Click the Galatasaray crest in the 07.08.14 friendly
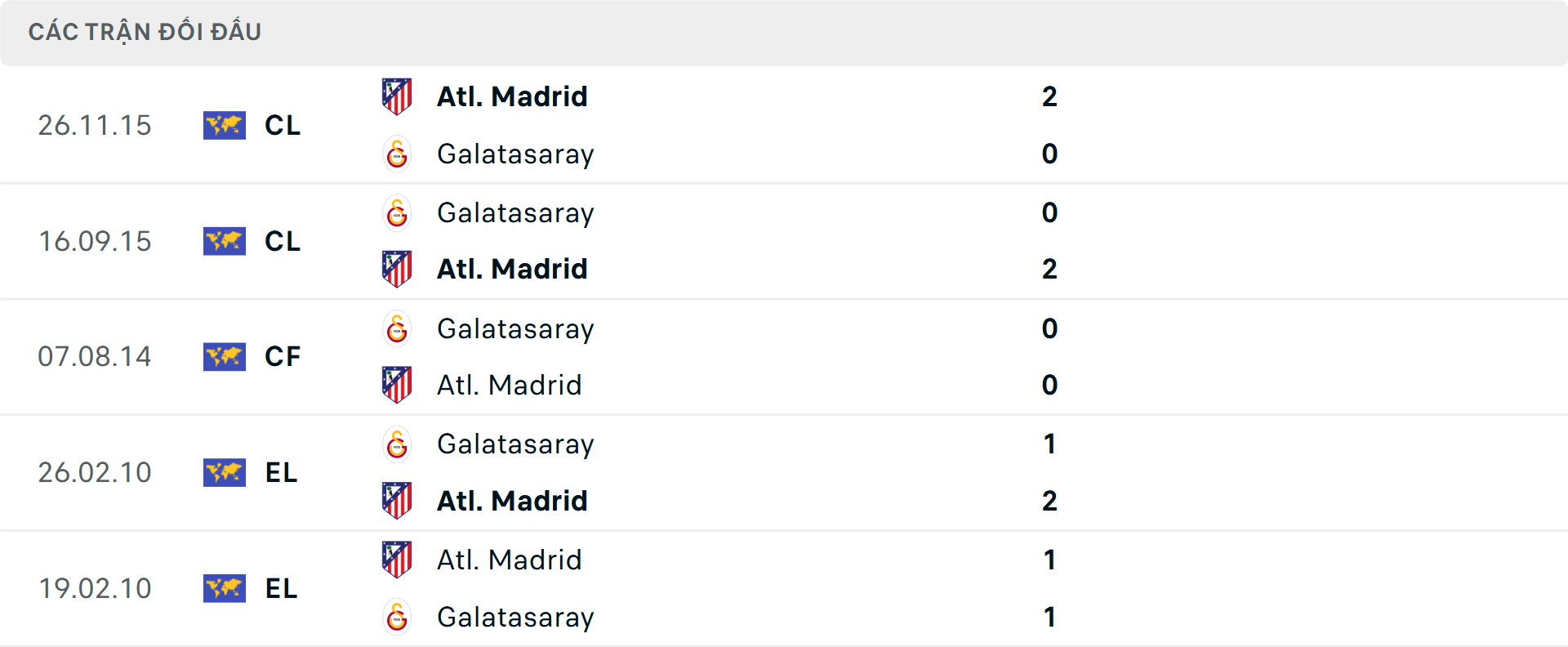This screenshot has height=647, width=1568. click(397, 328)
